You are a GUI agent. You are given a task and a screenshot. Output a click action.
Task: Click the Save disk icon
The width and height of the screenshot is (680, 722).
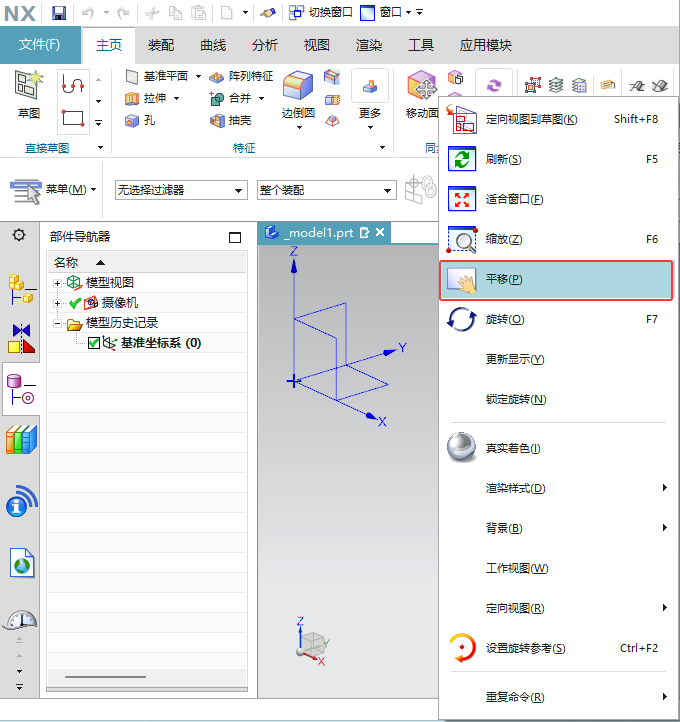tap(59, 13)
